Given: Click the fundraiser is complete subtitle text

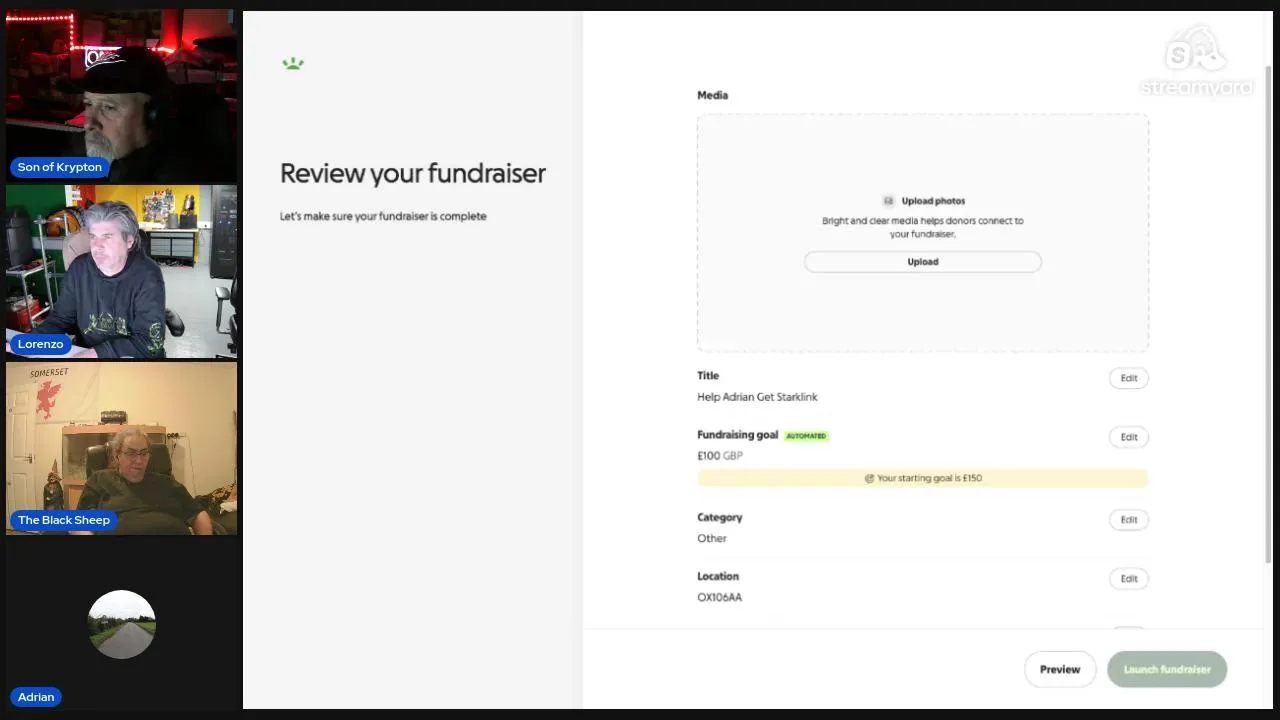Looking at the screenshot, I should click(383, 216).
